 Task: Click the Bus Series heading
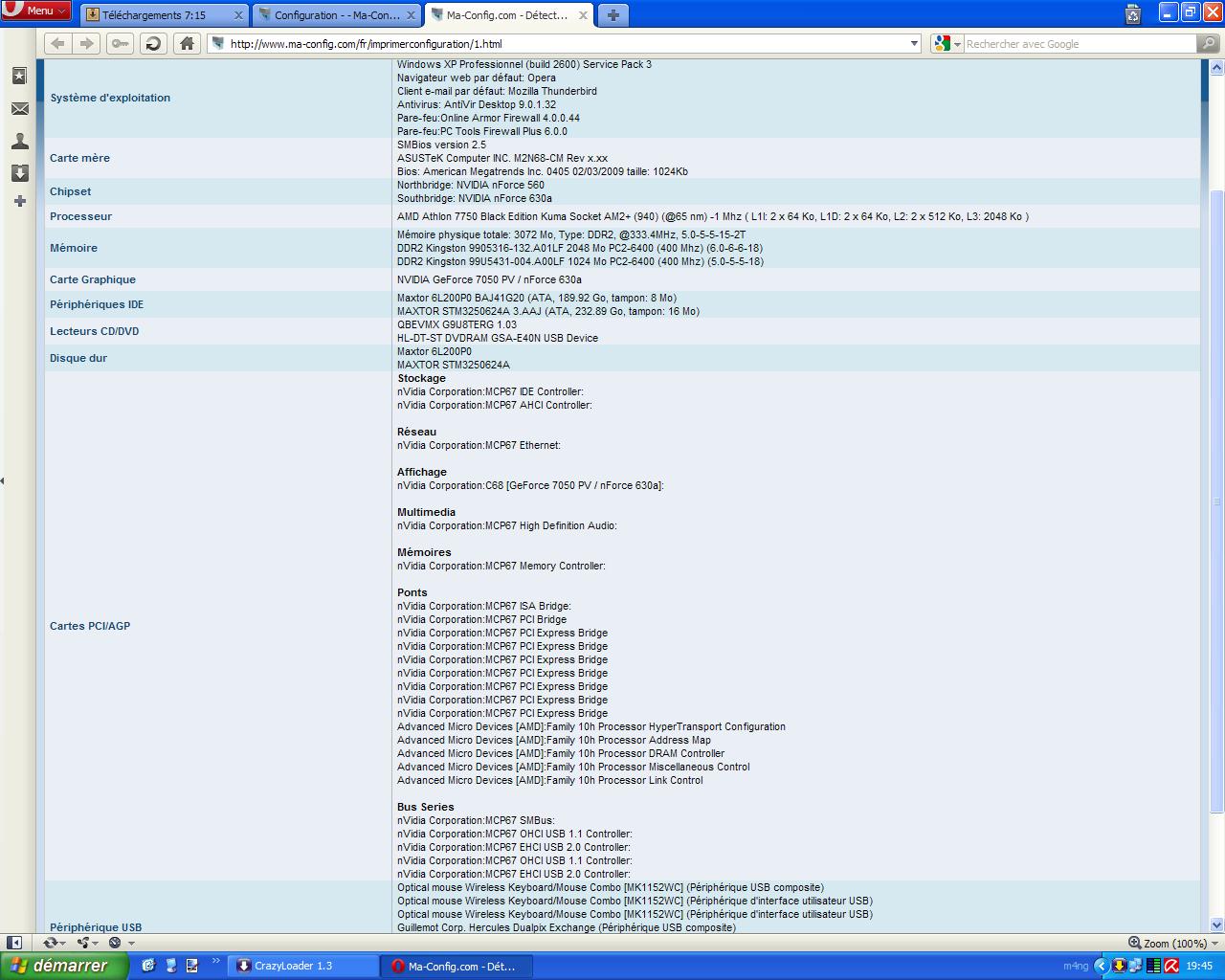point(426,807)
